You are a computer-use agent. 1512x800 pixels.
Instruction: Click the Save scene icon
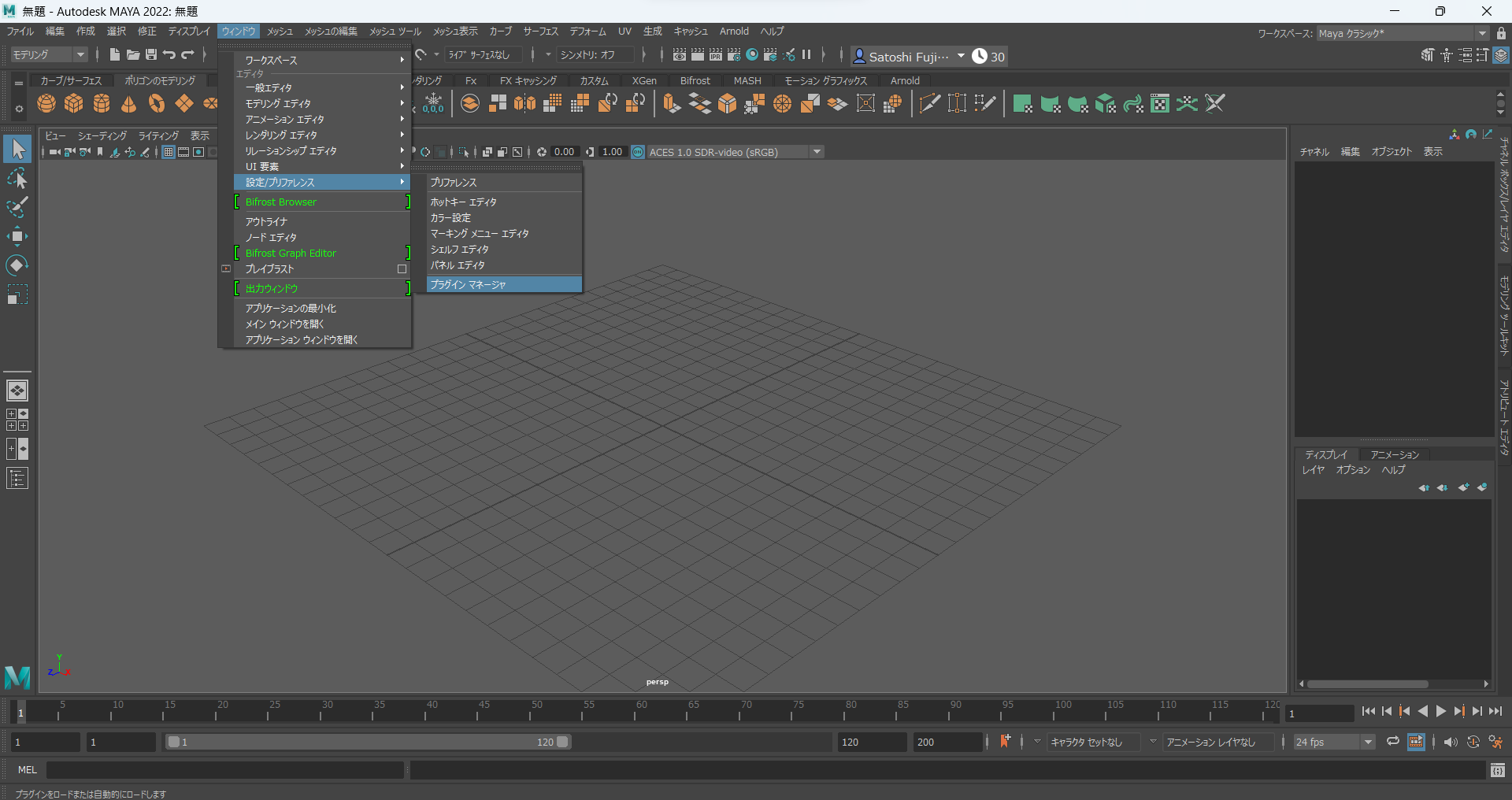click(151, 55)
